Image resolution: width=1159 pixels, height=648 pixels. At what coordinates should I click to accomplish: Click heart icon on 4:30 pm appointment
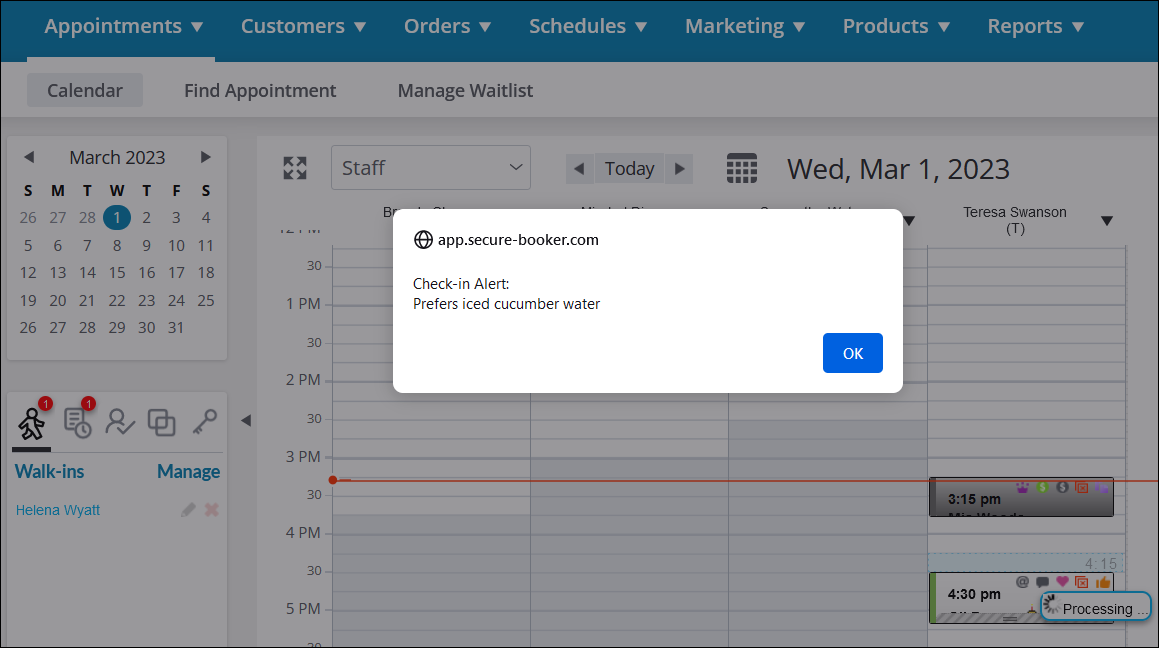1062,582
